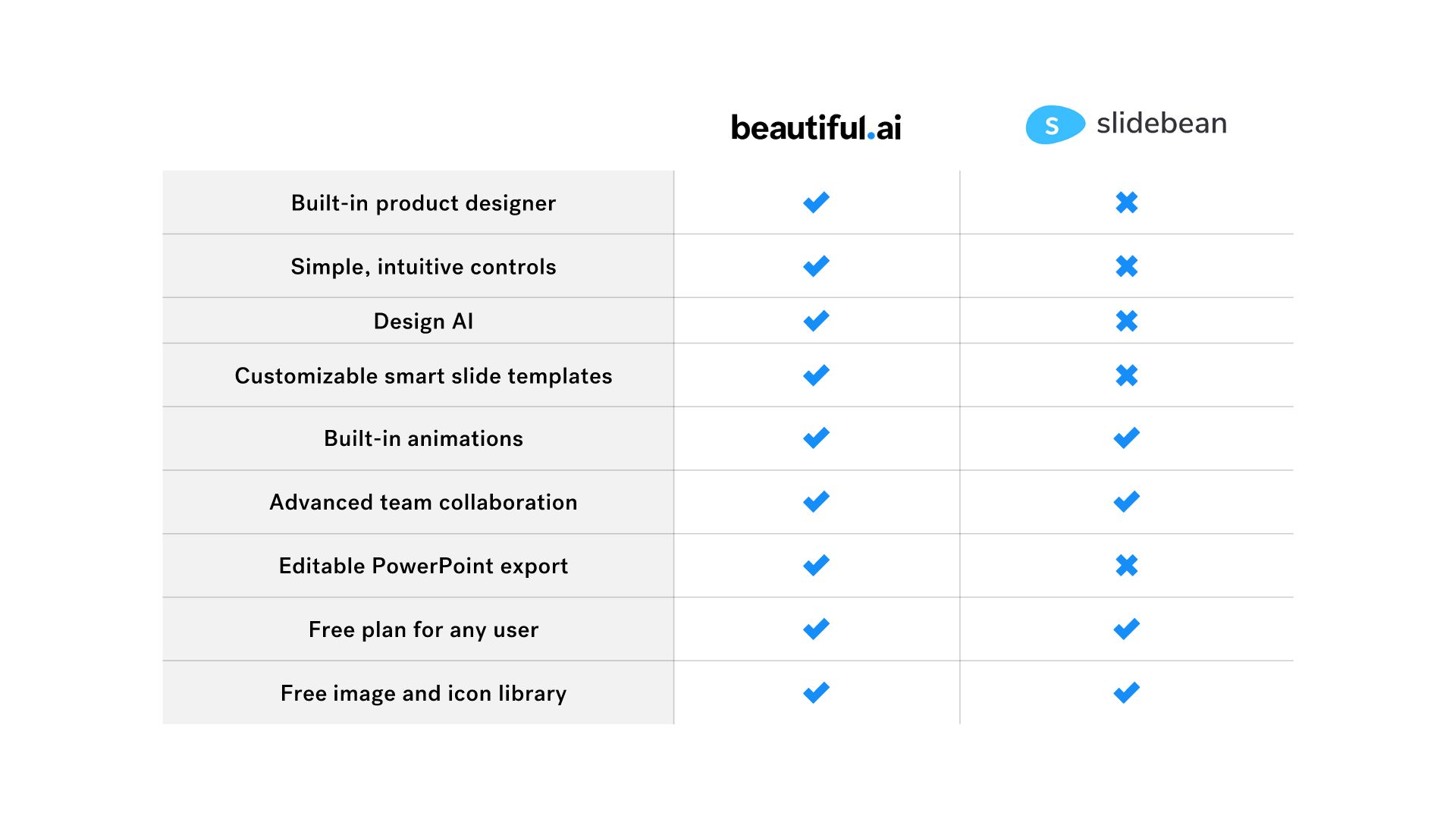Click beautiful.ai checkmark for Built-in product designer

[x=817, y=202]
